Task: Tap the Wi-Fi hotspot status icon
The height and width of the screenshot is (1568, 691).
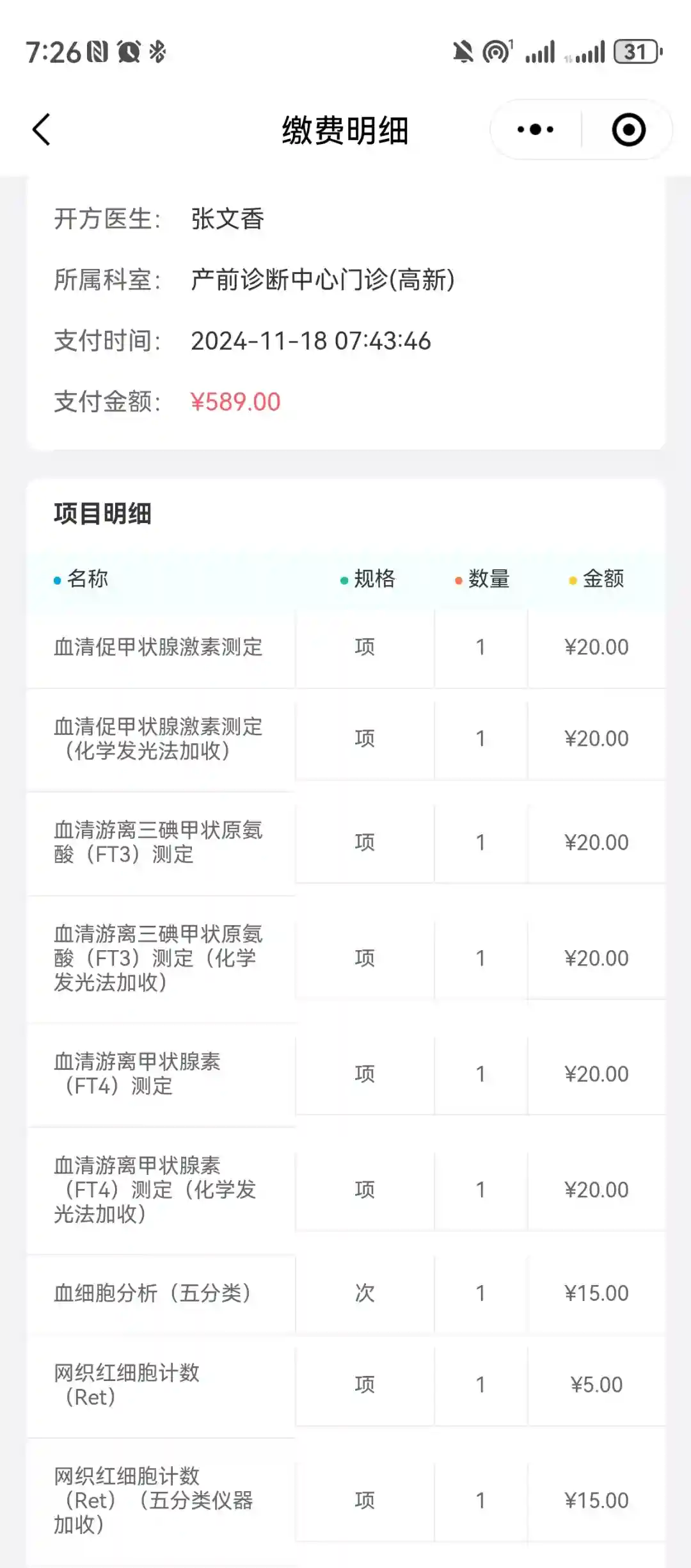Action: click(497, 52)
